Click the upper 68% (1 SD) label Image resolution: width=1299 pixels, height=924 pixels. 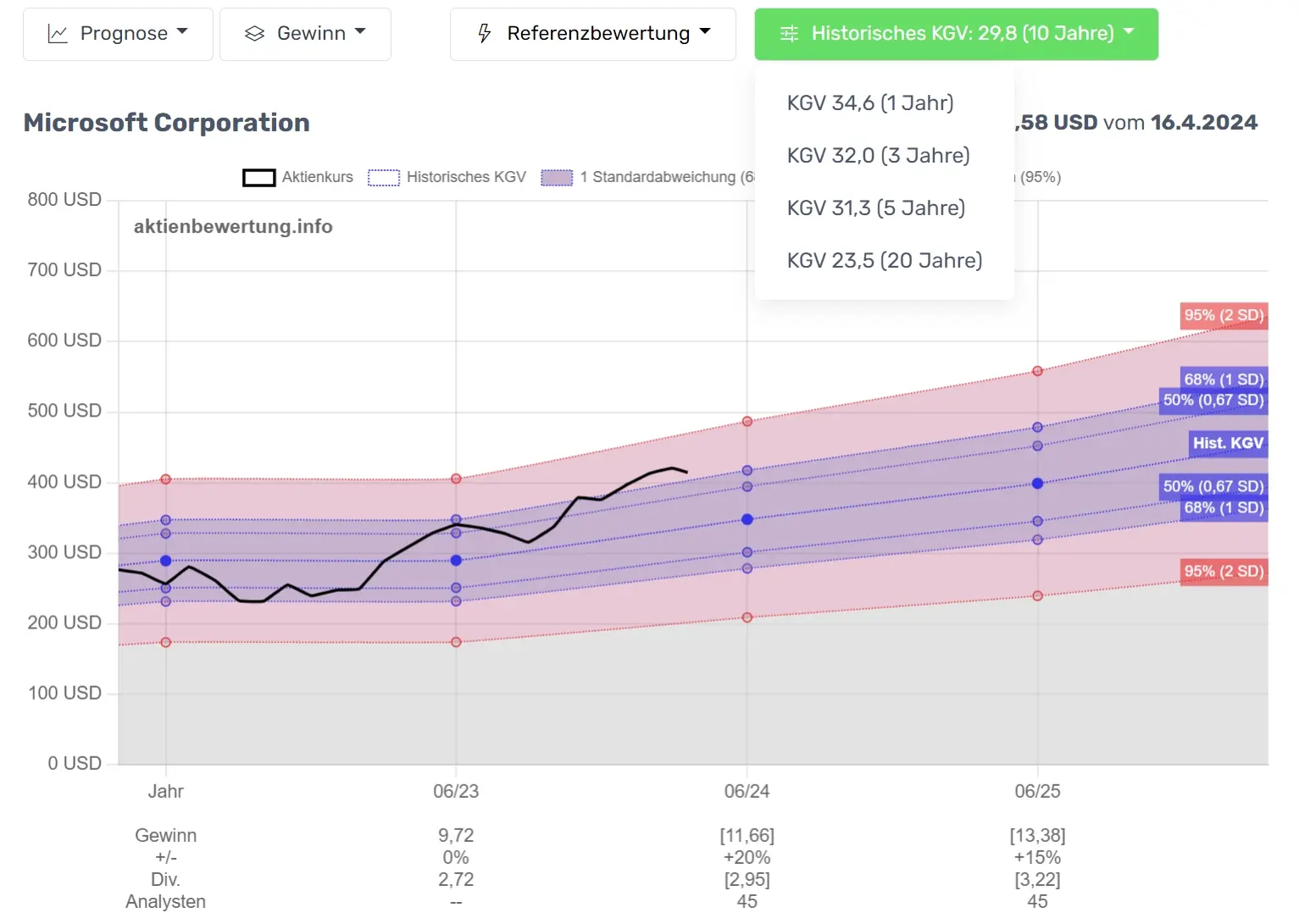pyautogui.click(x=1224, y=379)
